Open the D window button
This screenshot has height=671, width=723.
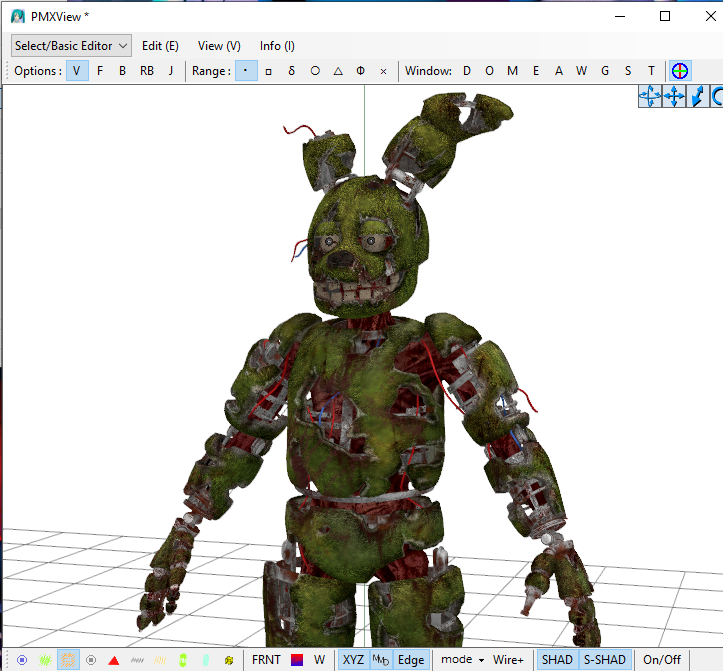[x=467, y=71]
